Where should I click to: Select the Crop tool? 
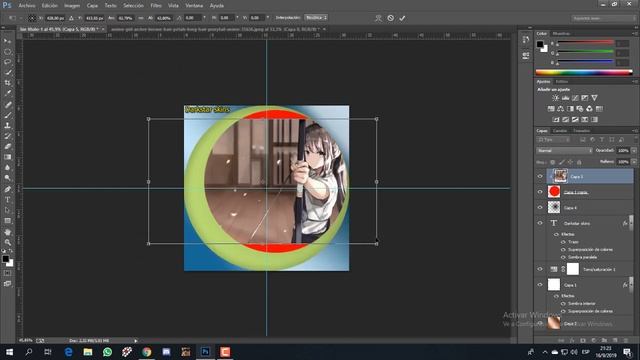pyautogui.click(x=7, y=83)
